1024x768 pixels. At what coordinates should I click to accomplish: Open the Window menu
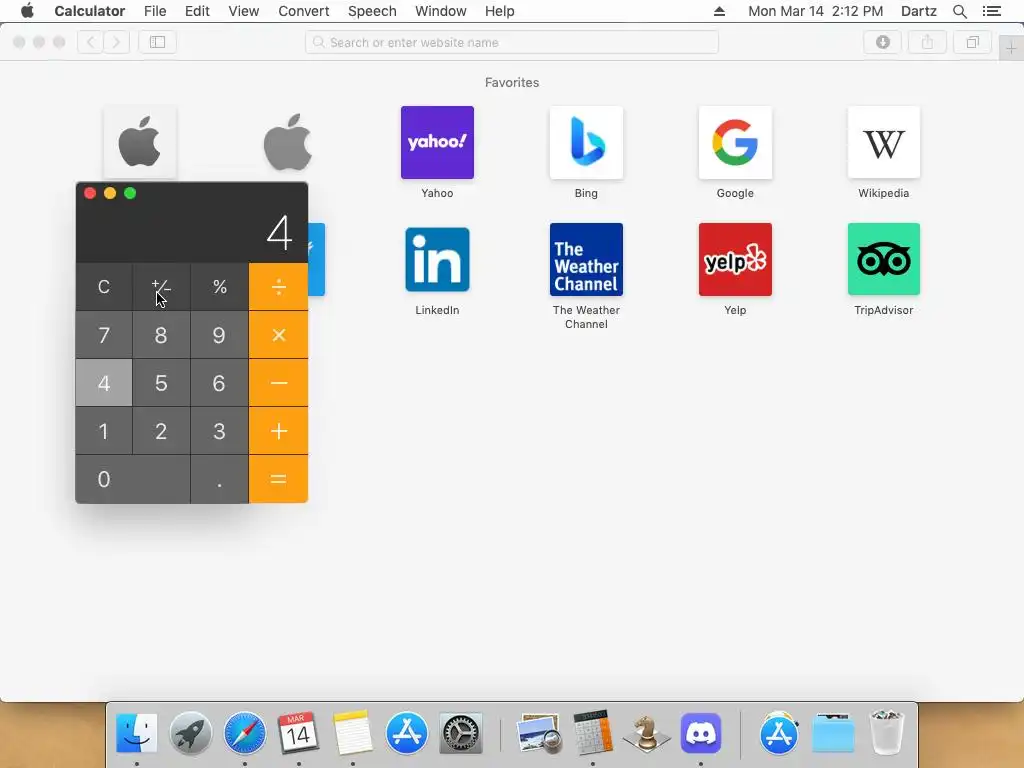tap(441, 11)
